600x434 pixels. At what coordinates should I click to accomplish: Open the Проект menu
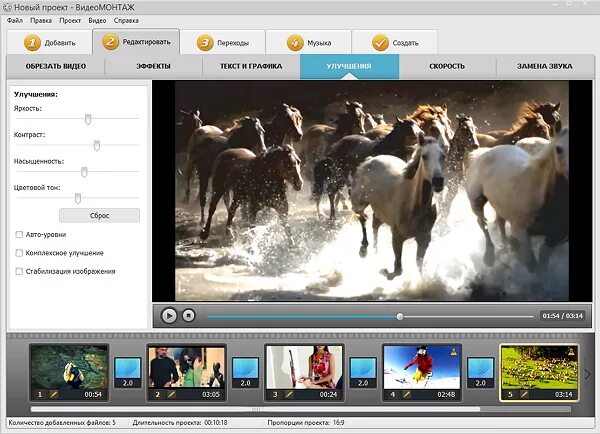(70, 21)
